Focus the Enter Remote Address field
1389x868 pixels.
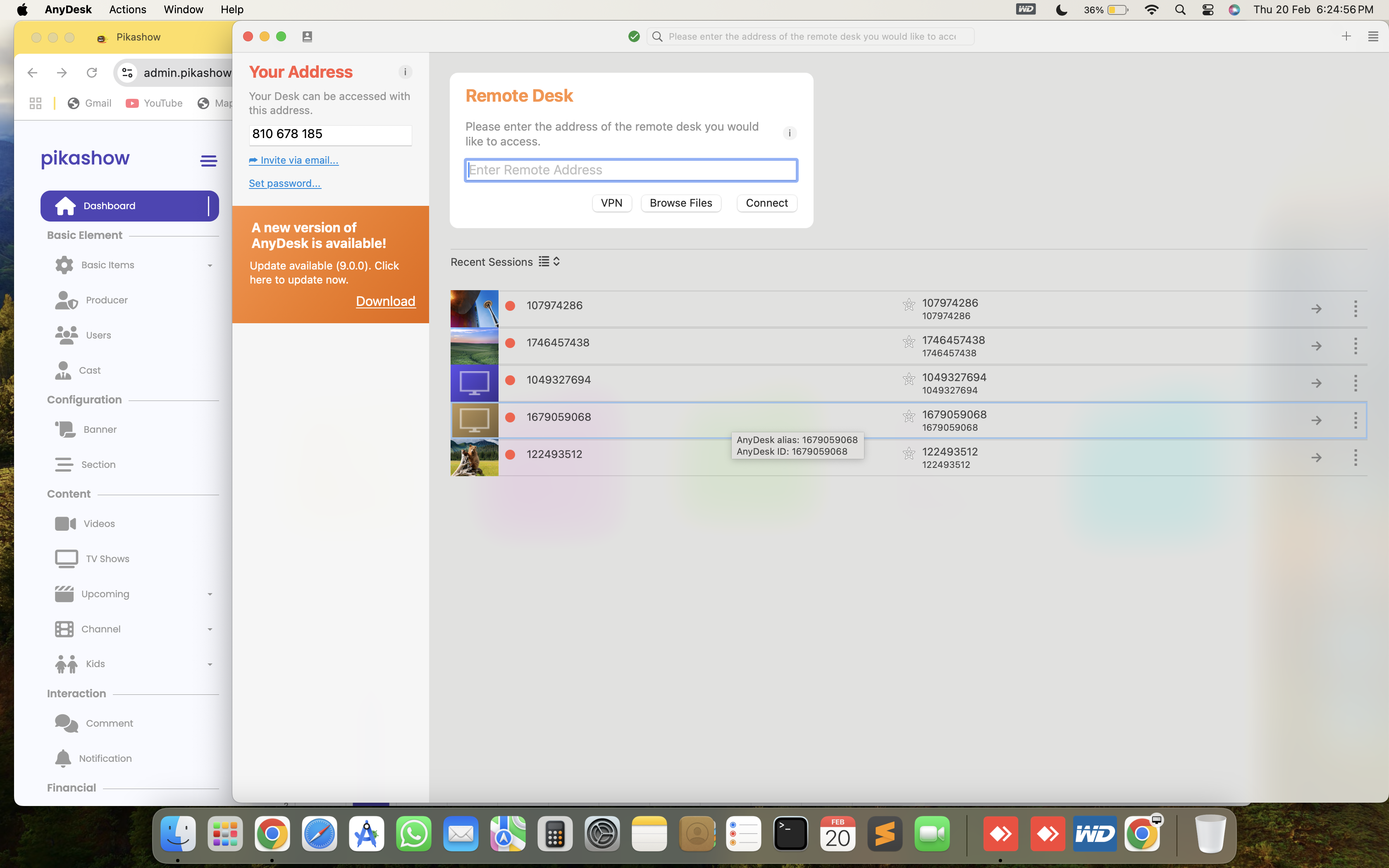(x=631, y=170)
